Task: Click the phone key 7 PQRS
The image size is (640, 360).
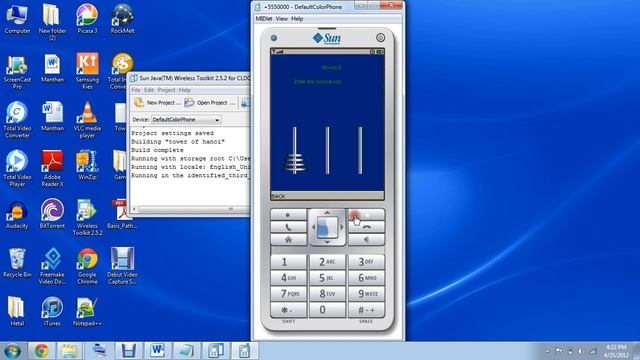Action: point(288,294)
